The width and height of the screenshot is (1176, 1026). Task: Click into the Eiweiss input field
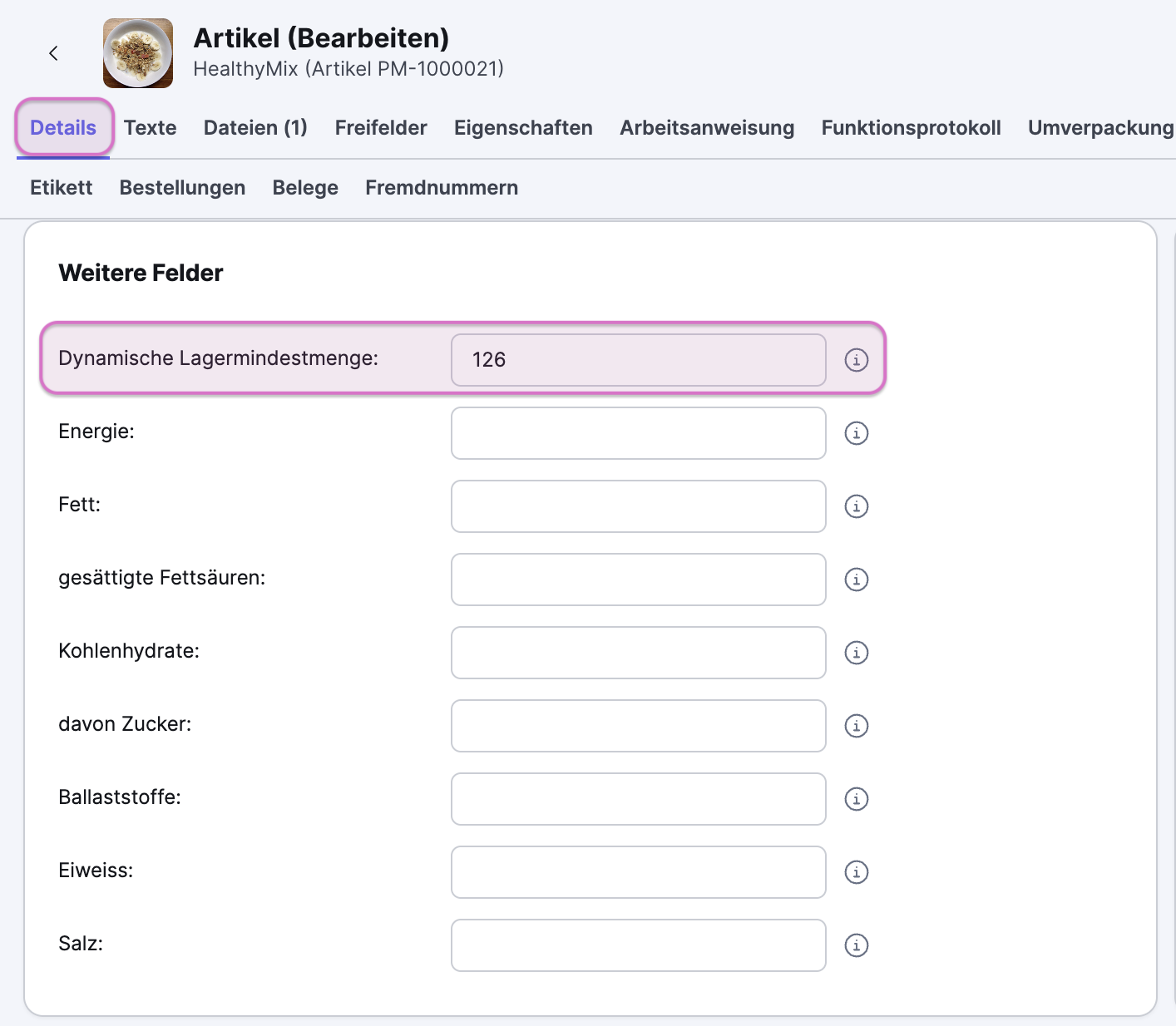(x=638, y=872)
